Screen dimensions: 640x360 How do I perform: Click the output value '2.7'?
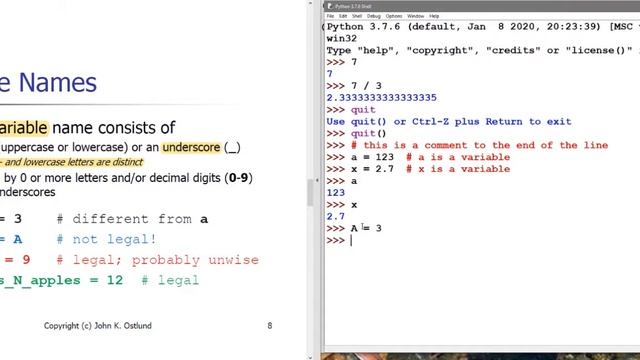click(x=336, y=216)
